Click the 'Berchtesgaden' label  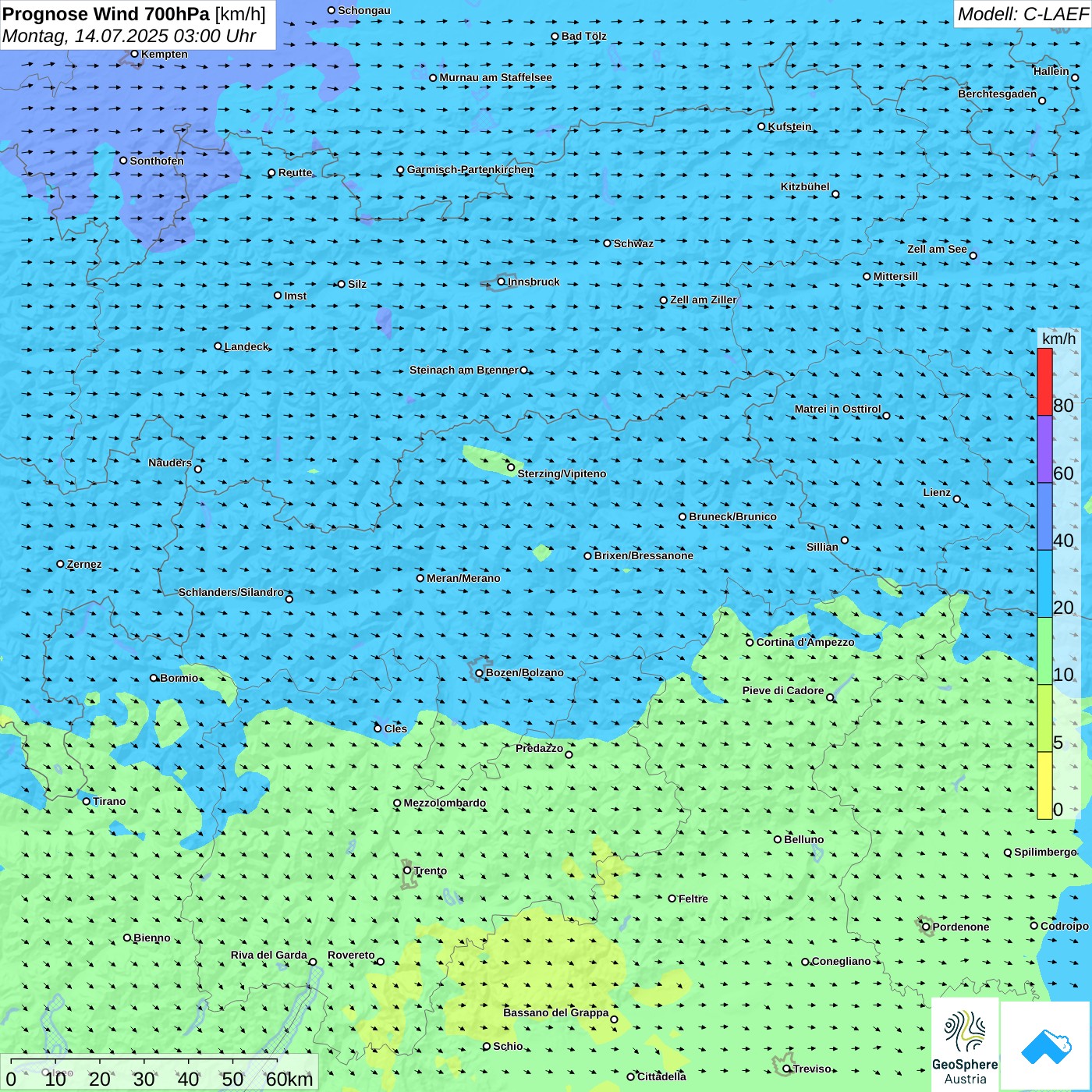pyautogui.click(x=998, y=94)
